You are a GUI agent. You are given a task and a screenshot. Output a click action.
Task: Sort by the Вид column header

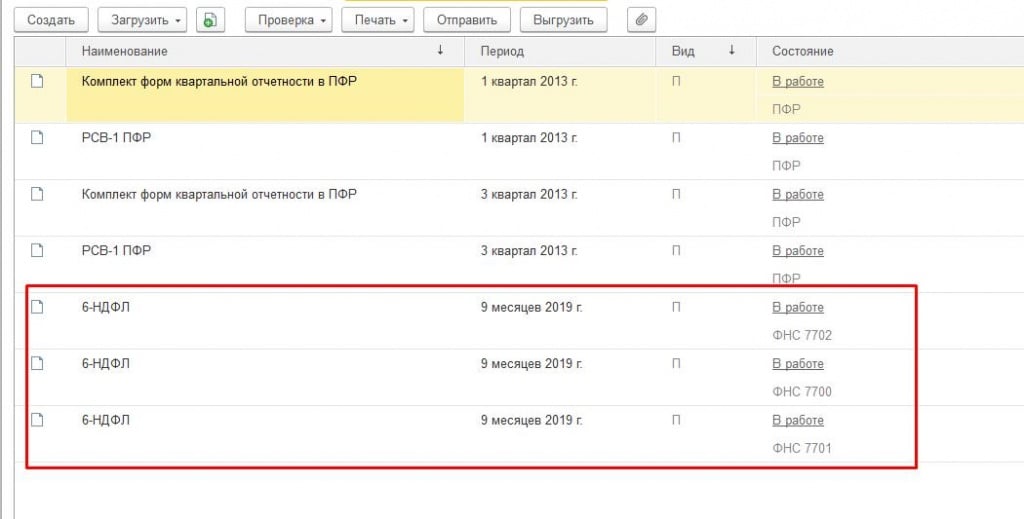[x=683, y=51]
